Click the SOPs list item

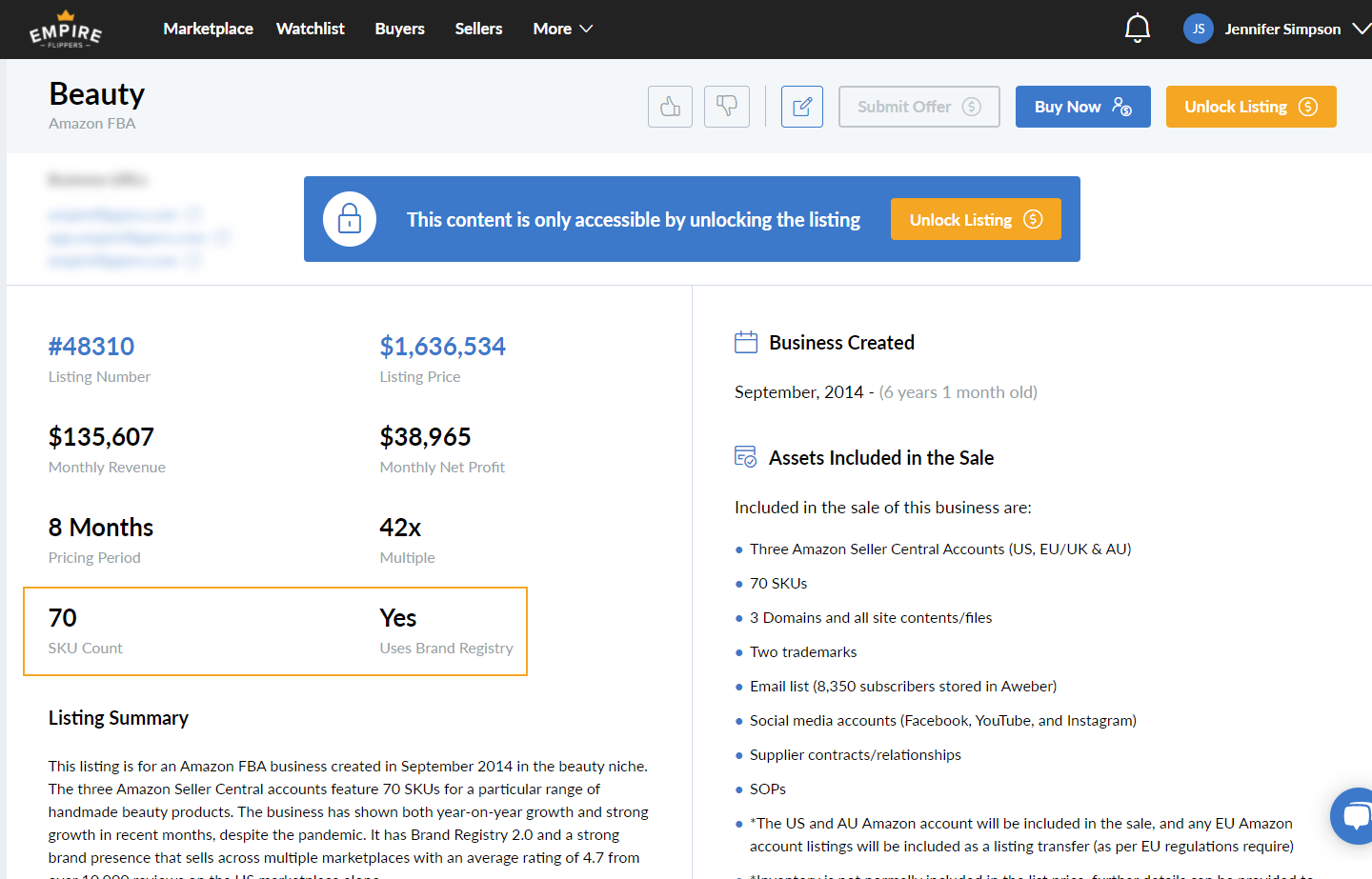(x=768, y=789)
